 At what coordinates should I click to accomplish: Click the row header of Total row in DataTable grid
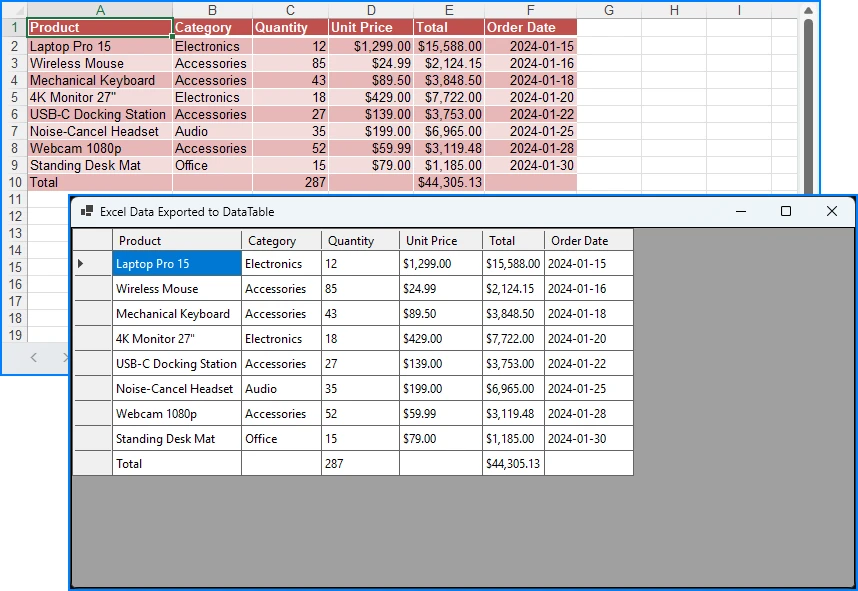(92, 463)
